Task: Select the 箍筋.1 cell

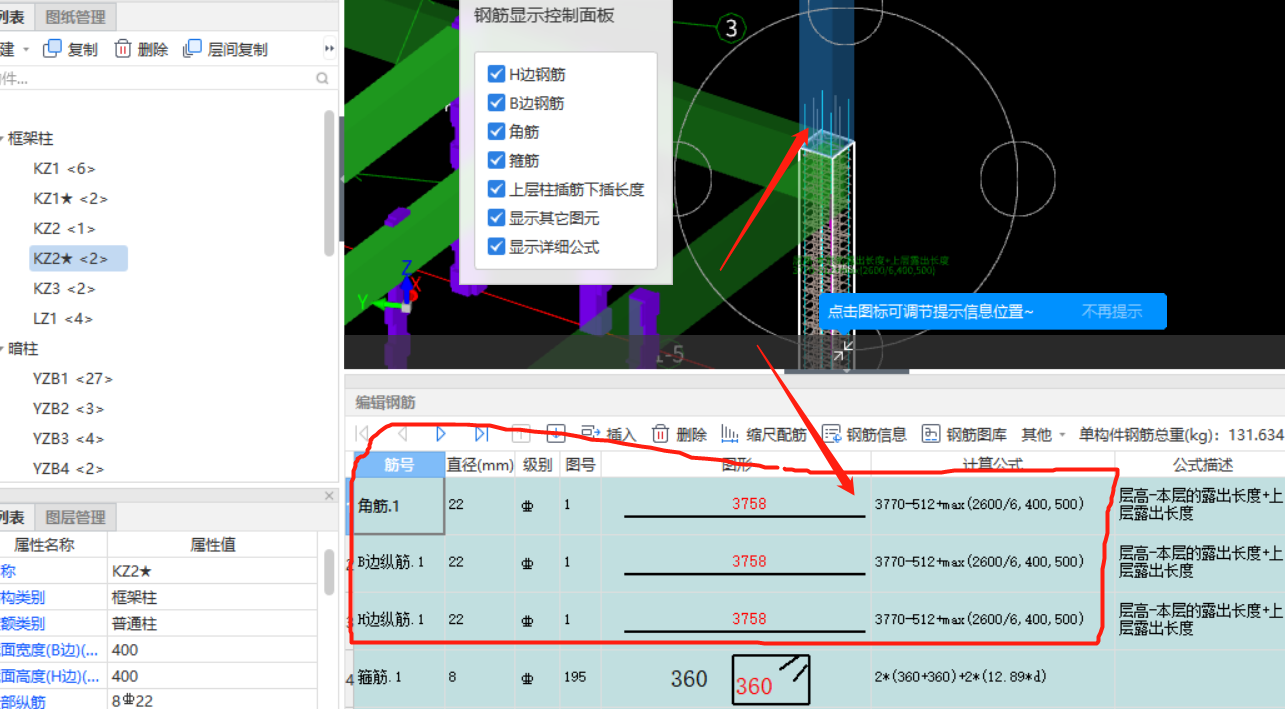Action: pos(399,677)
